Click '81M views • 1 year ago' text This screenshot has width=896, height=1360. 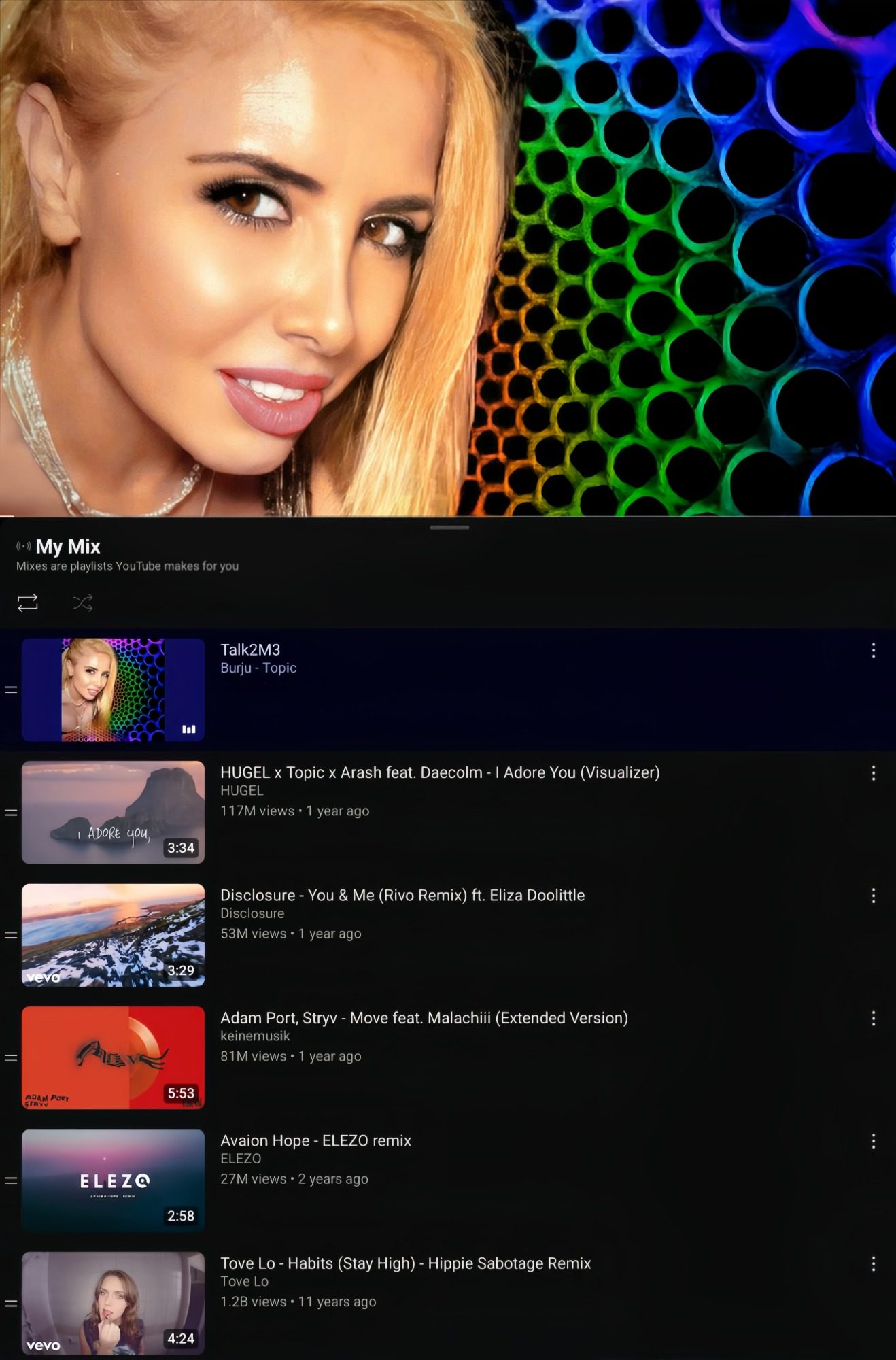point(290,1057)
